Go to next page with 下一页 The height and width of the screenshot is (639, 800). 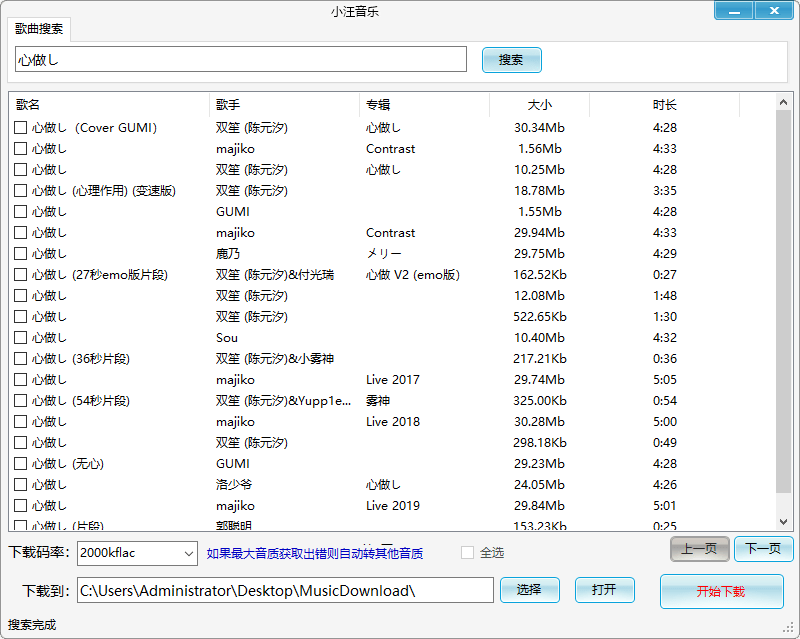click(763, 549)
